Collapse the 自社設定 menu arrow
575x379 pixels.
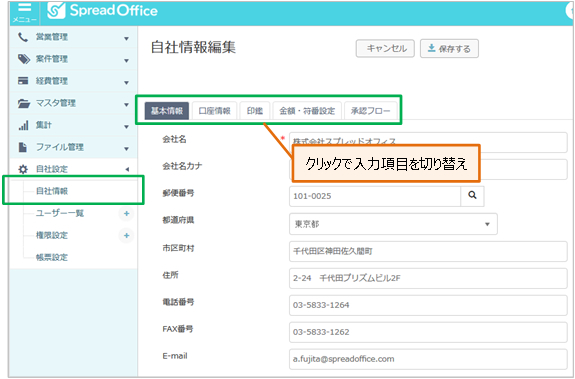tap(127, 169)
